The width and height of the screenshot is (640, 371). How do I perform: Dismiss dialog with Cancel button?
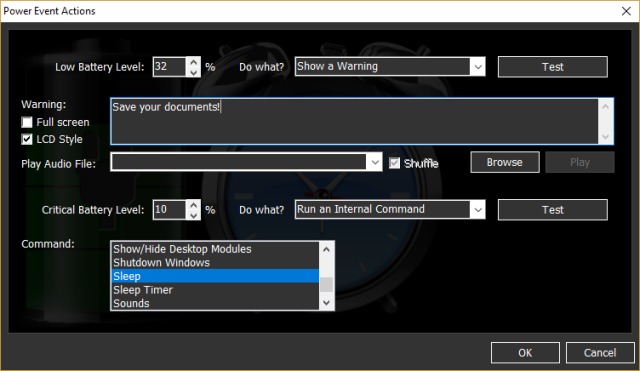point(600,353)
